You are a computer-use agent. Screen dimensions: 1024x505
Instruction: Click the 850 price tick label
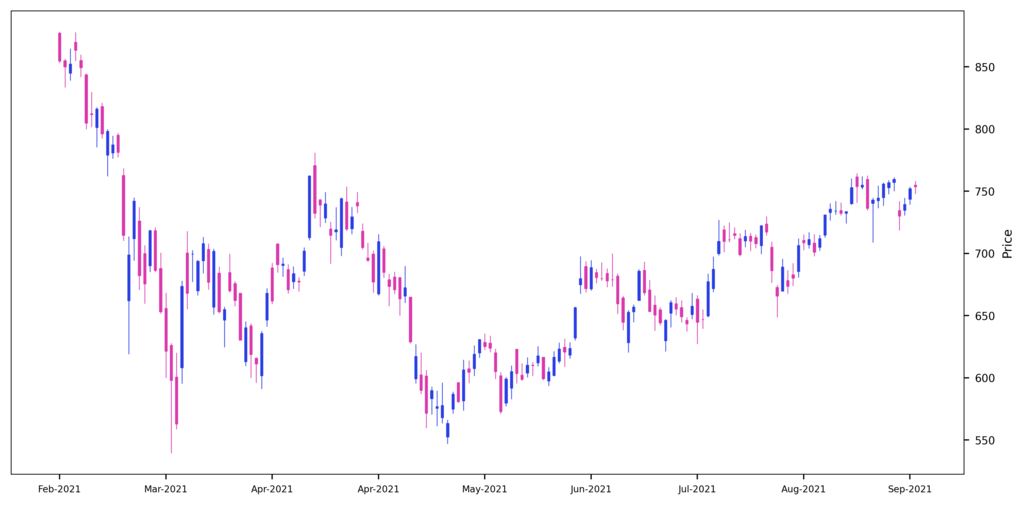tap(984, 68)
